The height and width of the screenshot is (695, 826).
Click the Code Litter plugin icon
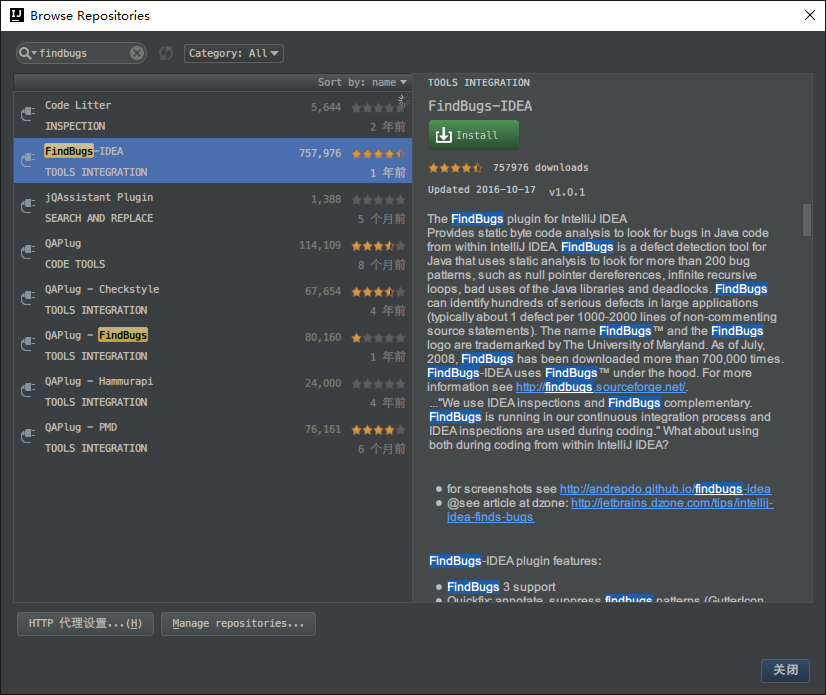(x=28, y=116)
